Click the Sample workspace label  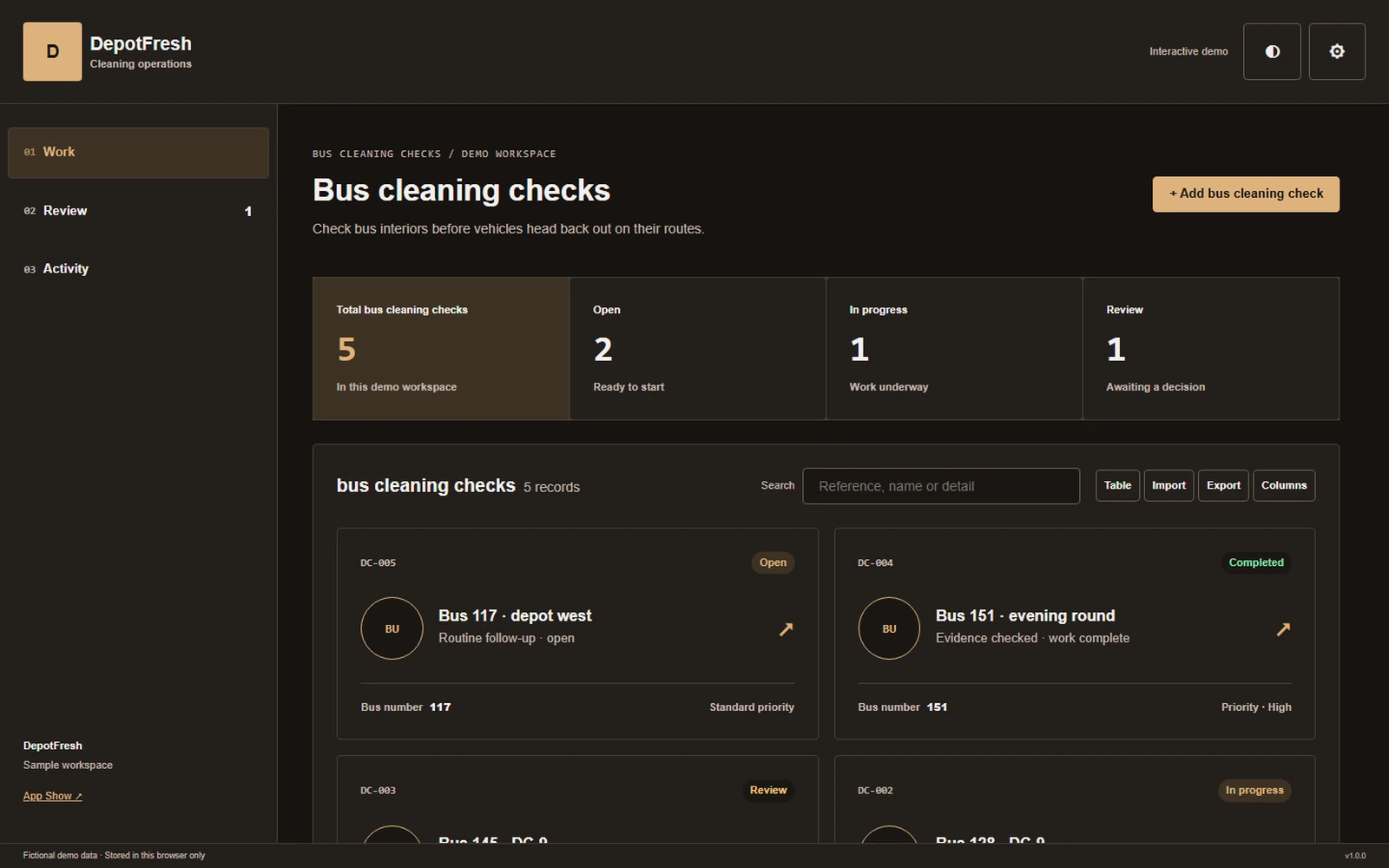(x=68, y=766)
